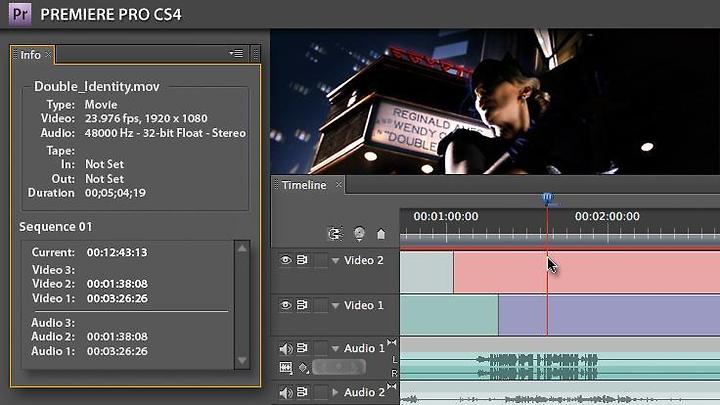Viewport: 720px width, 405px height.
Task: Click the 23.976 fps, 1920 x 1080 value
Action: pyautogui.click(x=146, y=118)
